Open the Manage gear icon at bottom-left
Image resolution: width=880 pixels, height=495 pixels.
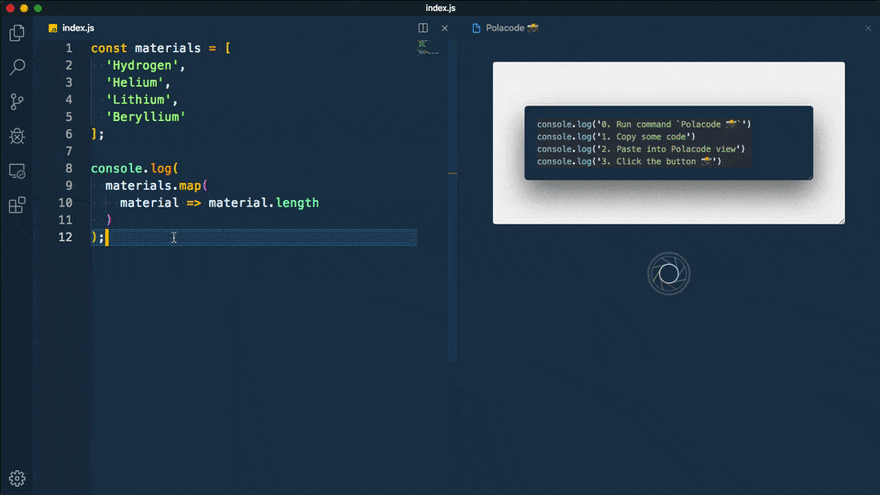click(17, 478)
